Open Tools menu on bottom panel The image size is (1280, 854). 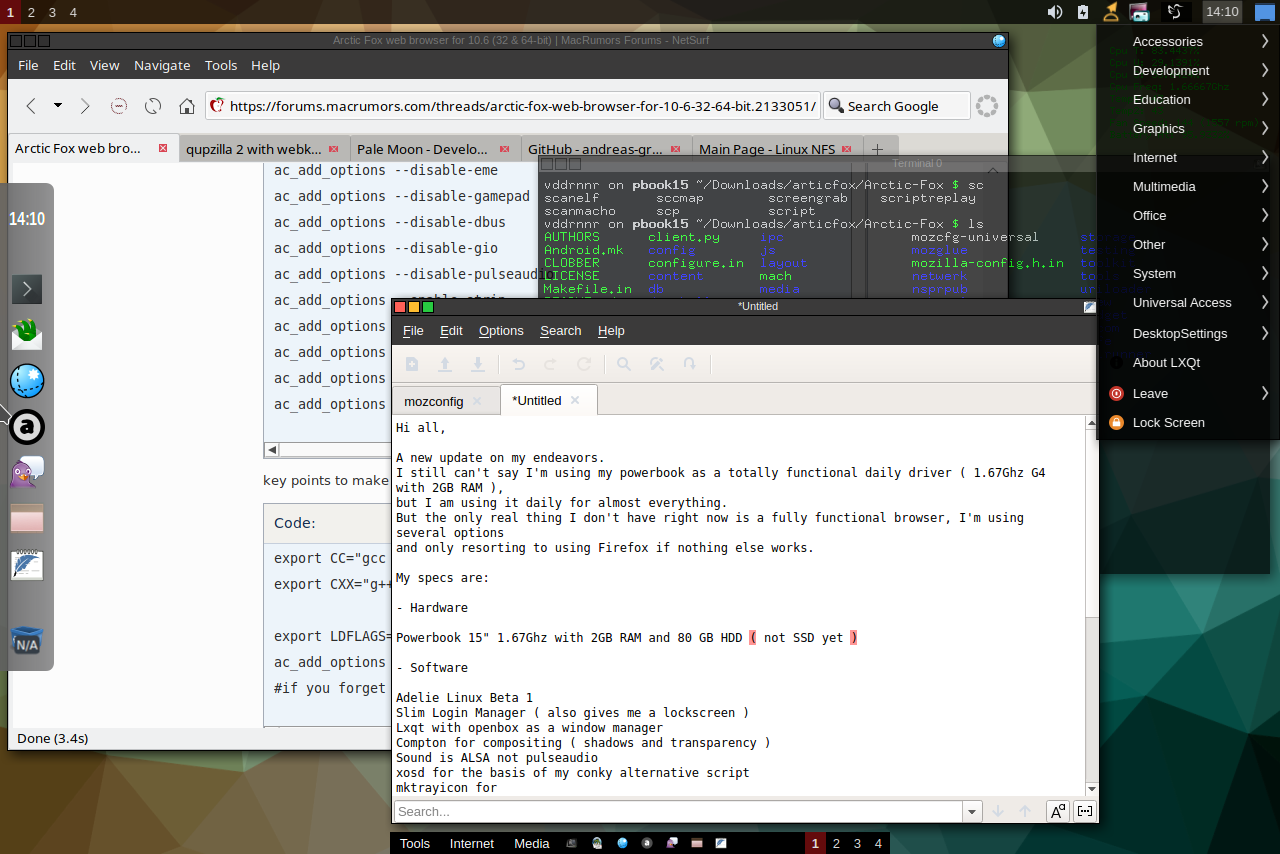click(415, 843)
